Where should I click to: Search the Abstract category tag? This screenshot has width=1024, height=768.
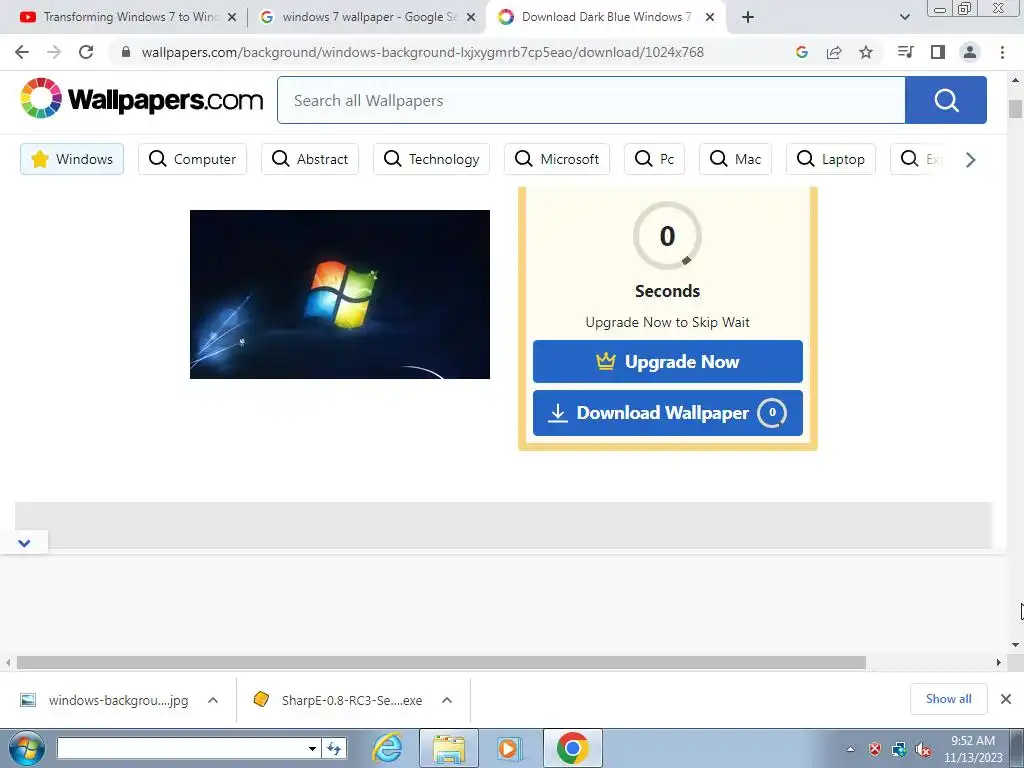click(310, 159)
